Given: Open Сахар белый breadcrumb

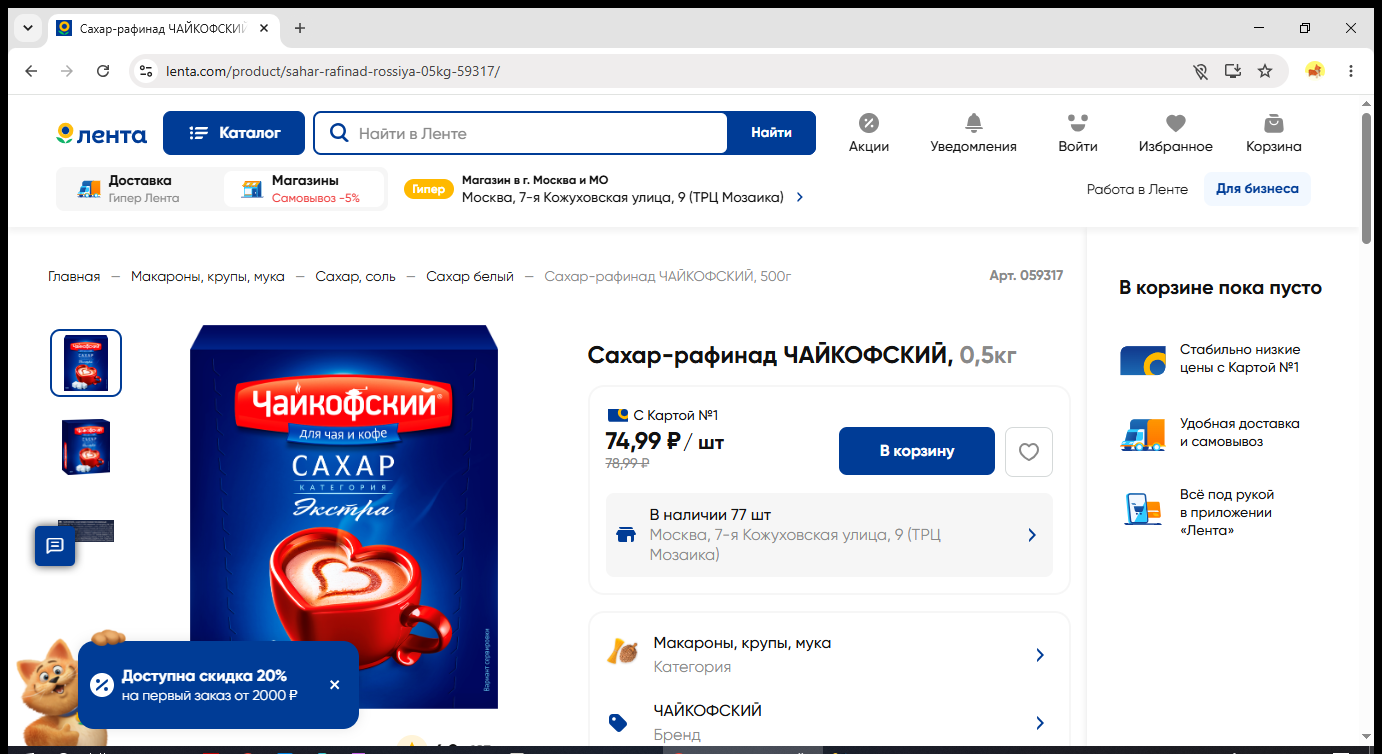Looking at the screenshot, I should (470, 276).
